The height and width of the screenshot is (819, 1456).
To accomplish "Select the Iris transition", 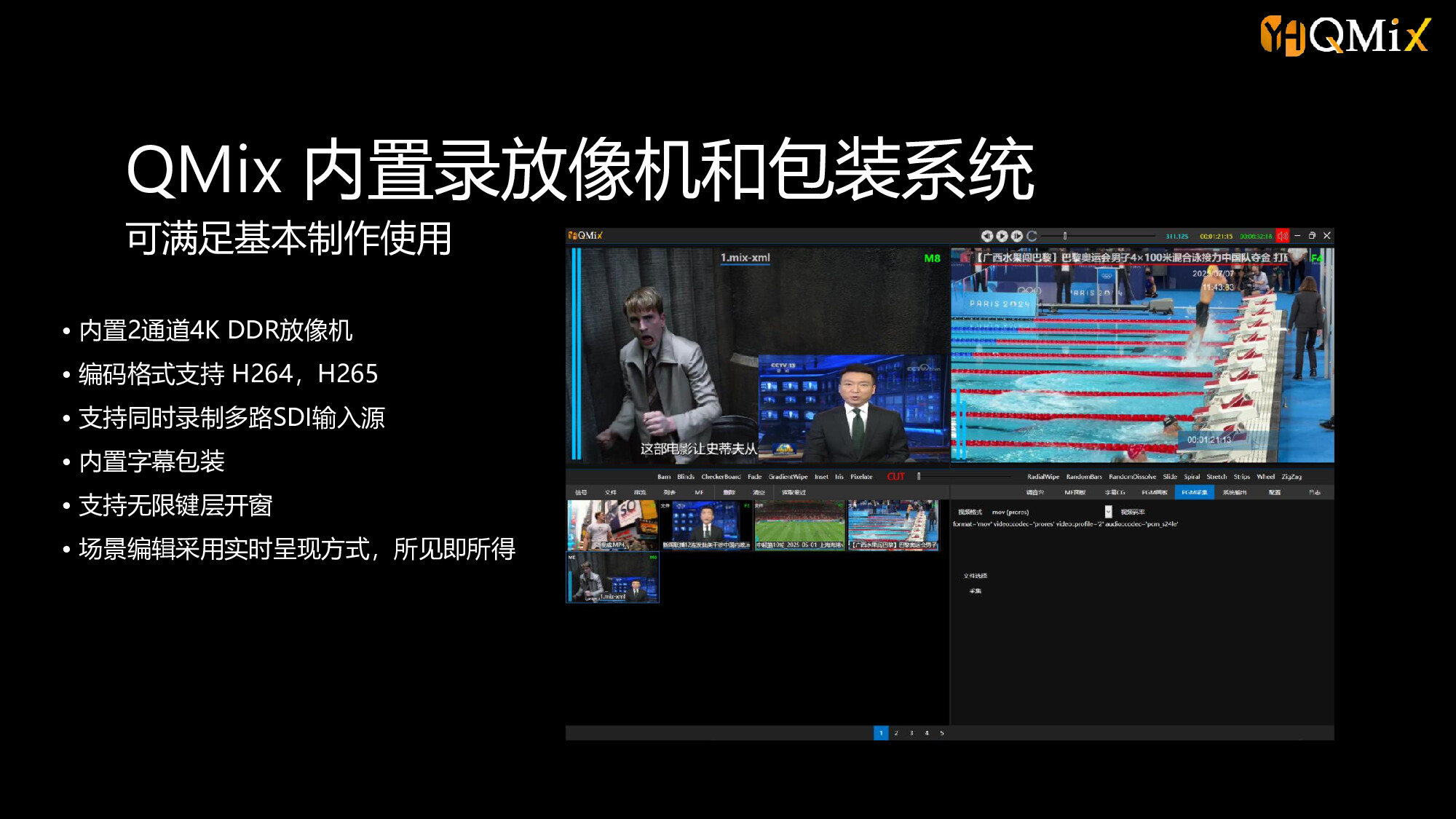I will (x=839, y=477).
